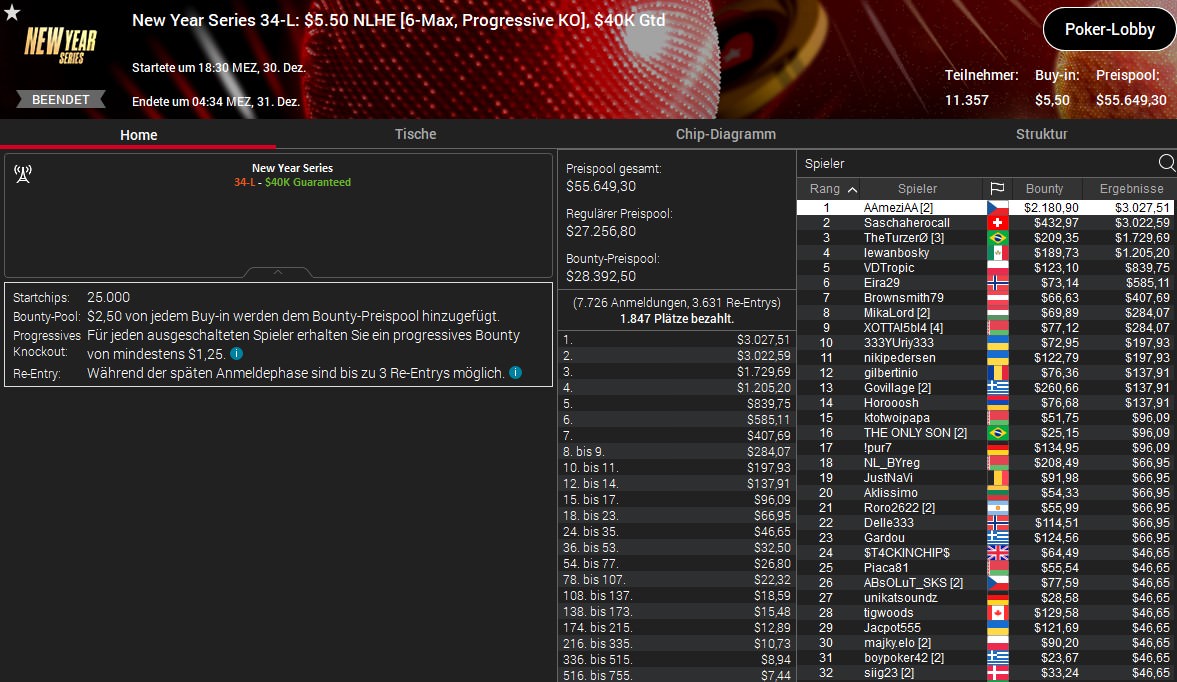Click the info icon beside Re-Entry text
Viewport: 1177px width, 682px height.
516,373
